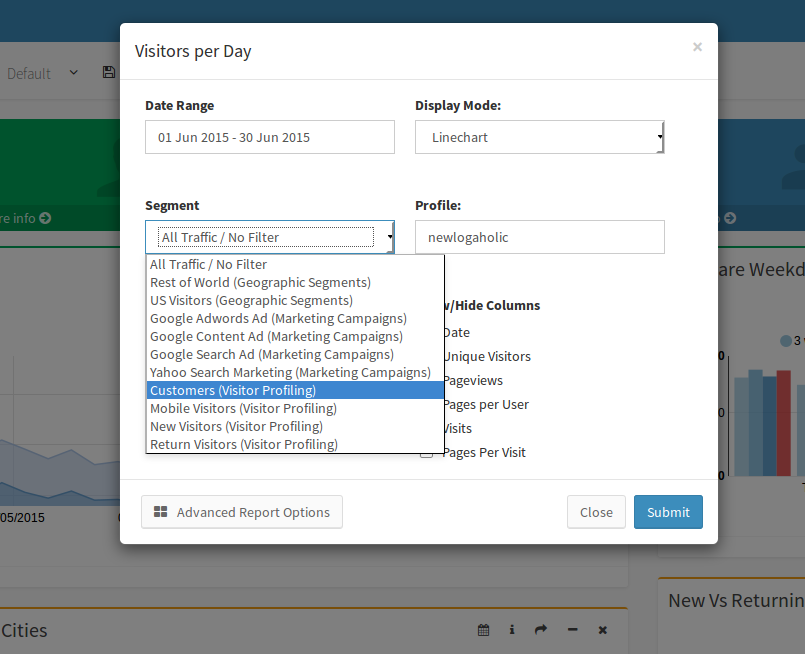Click the calendar icon in Cities panel
Image resolution: width=805 pixels, height=654 pixels.
tap(484, 630)
